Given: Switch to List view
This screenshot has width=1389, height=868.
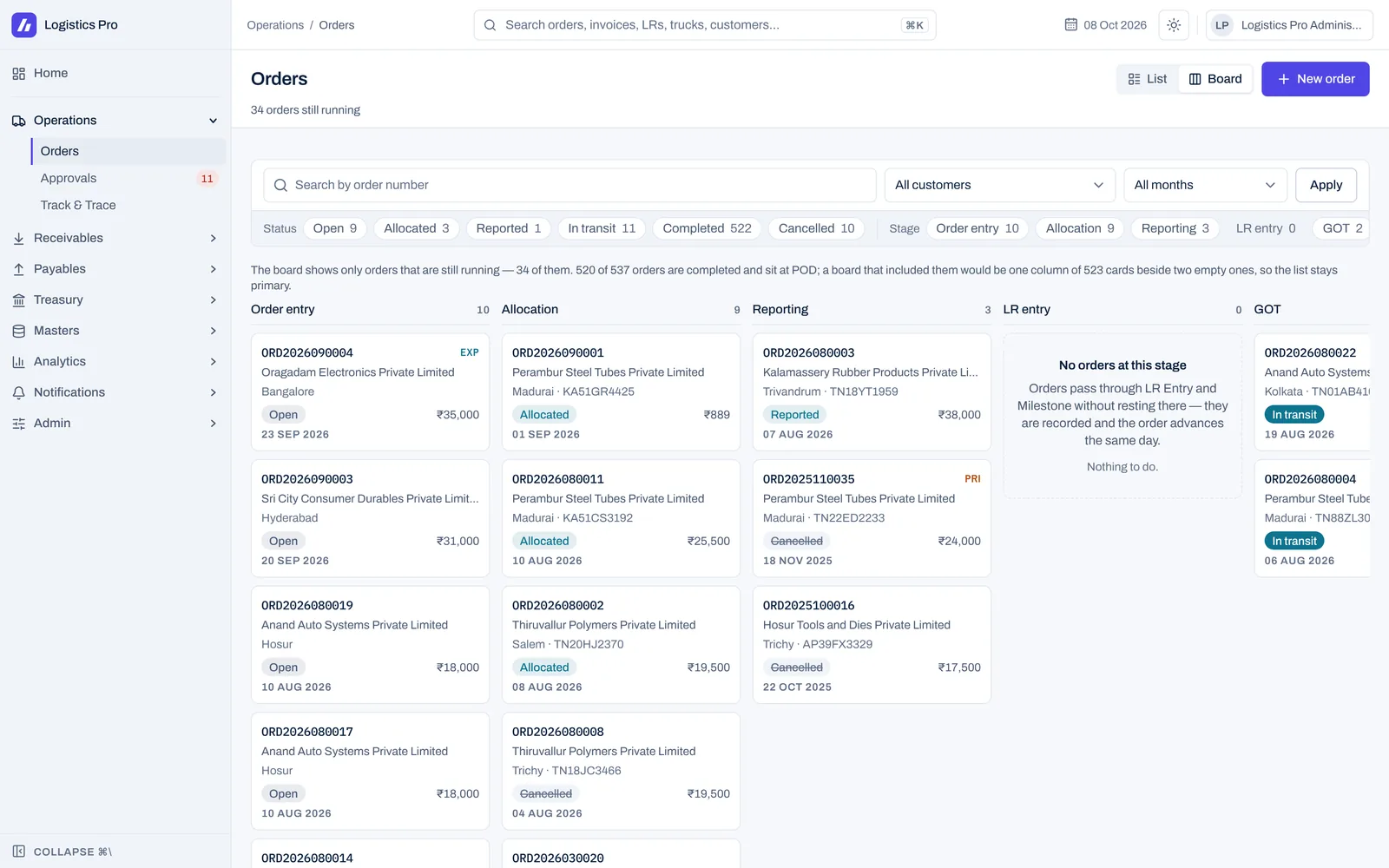Looking at the screenshot, I should click(x=1148, y=79).
